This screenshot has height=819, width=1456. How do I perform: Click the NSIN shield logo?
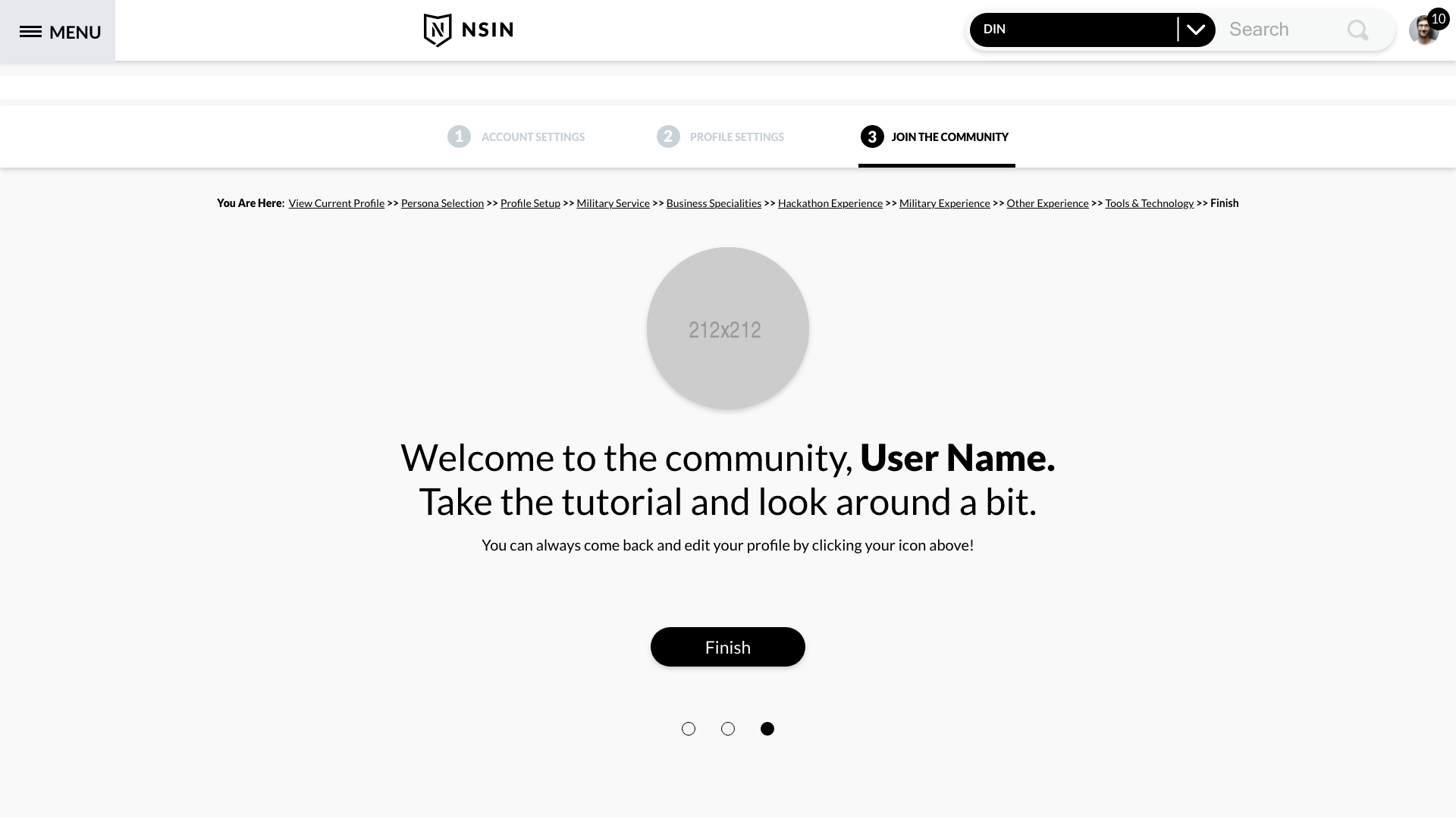click(438, 30)
